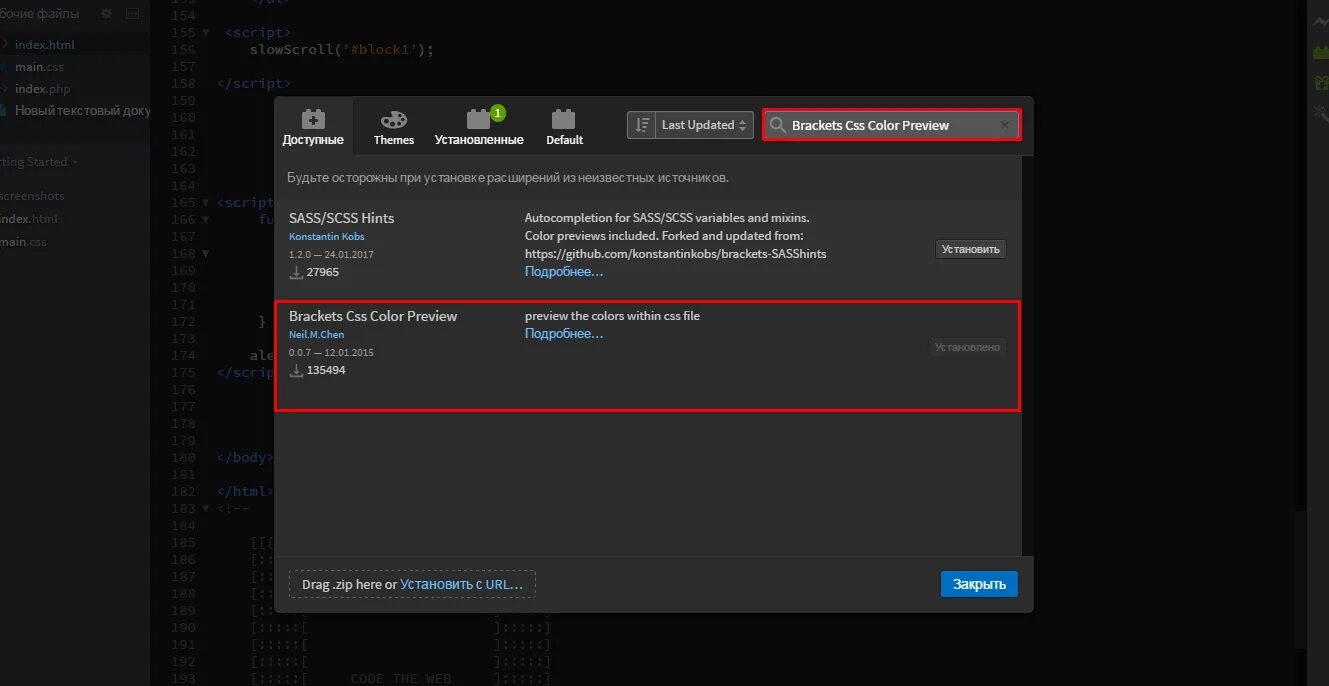The width and height of the screenshot is (1329, 686).
Task: Focus the extension search field
Action: click(891, 125)
